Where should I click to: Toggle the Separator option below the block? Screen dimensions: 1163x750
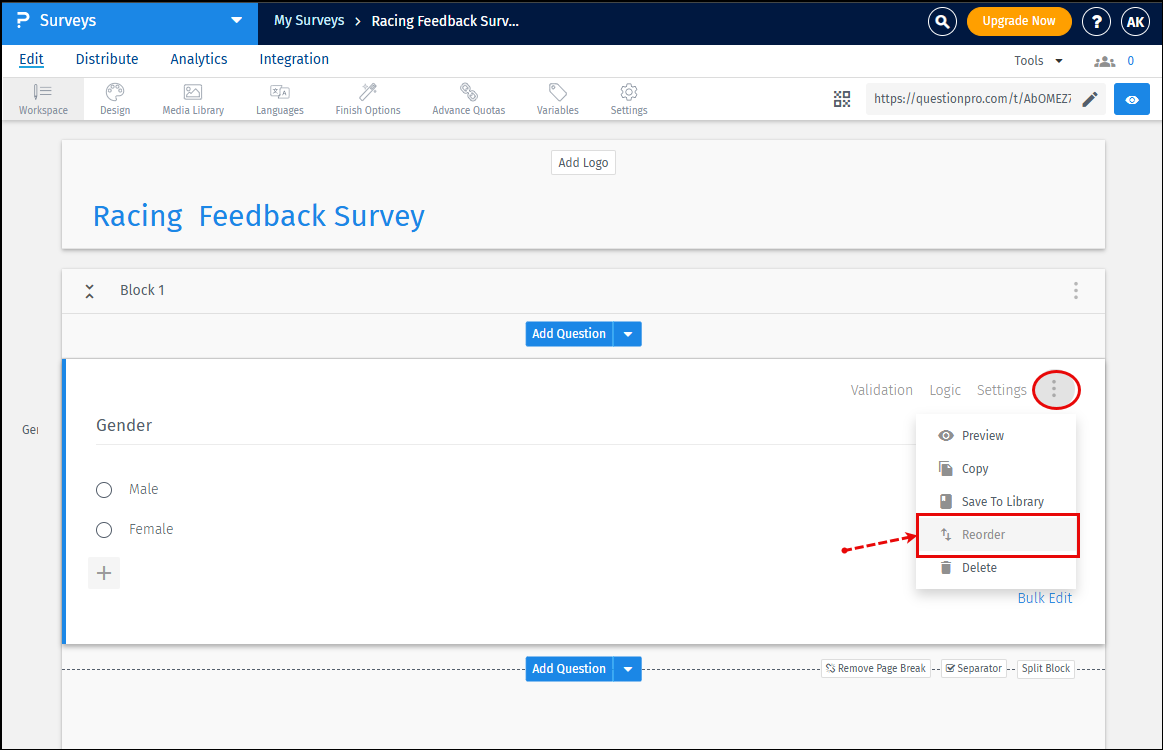coord(973,667)
